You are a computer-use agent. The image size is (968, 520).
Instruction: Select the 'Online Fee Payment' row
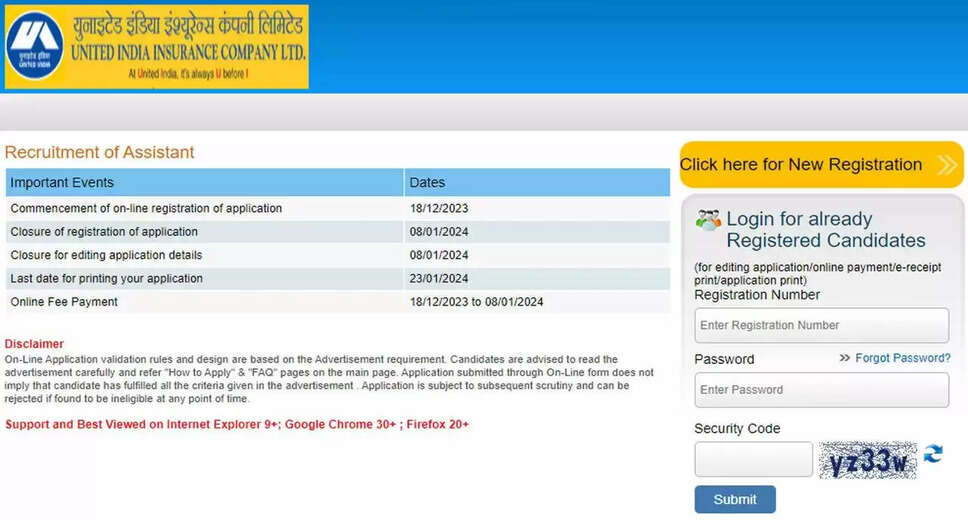pos(338,302)
